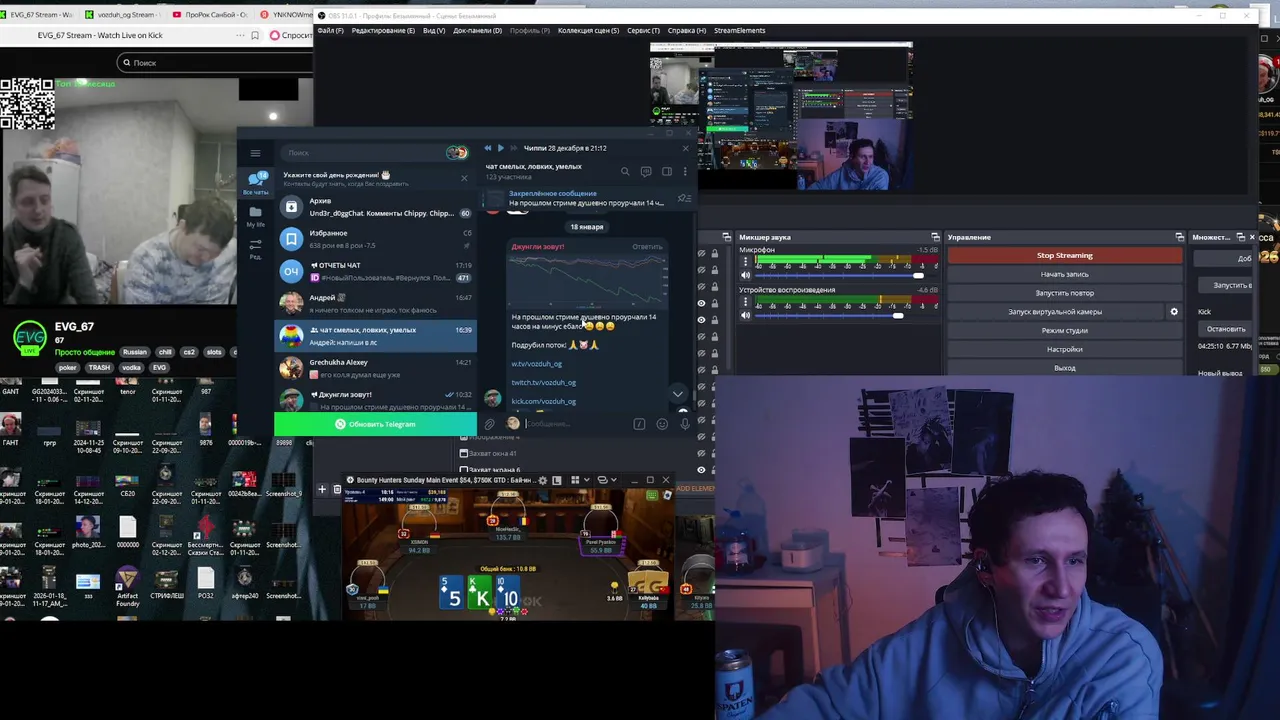Image resolution: width=1280 pixels, height=720 pixels.
Task: Jump to bottom of Telegram chat with arrow
Action: [x=677, y=394]
